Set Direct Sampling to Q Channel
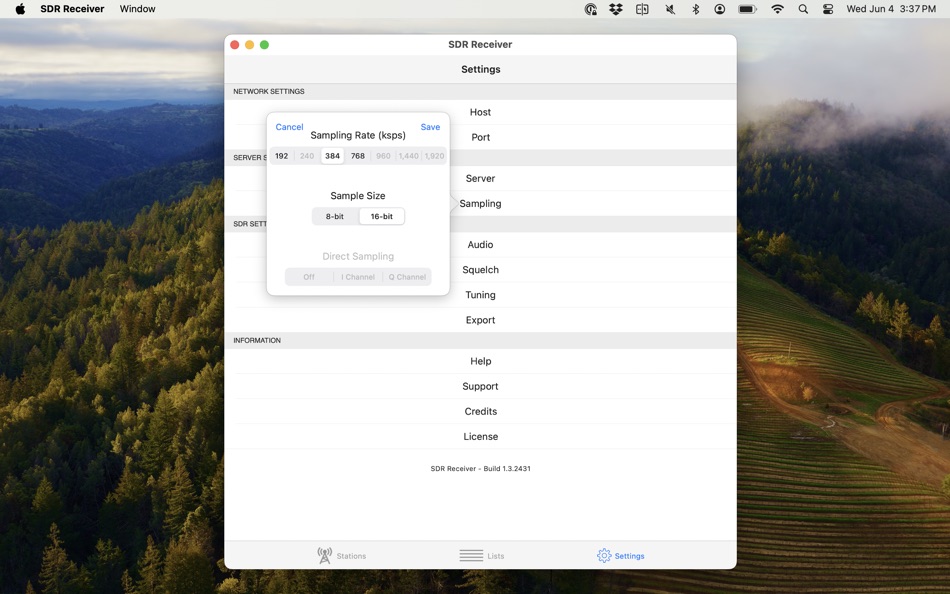This screenshot has width=950, height=594. 407,277
